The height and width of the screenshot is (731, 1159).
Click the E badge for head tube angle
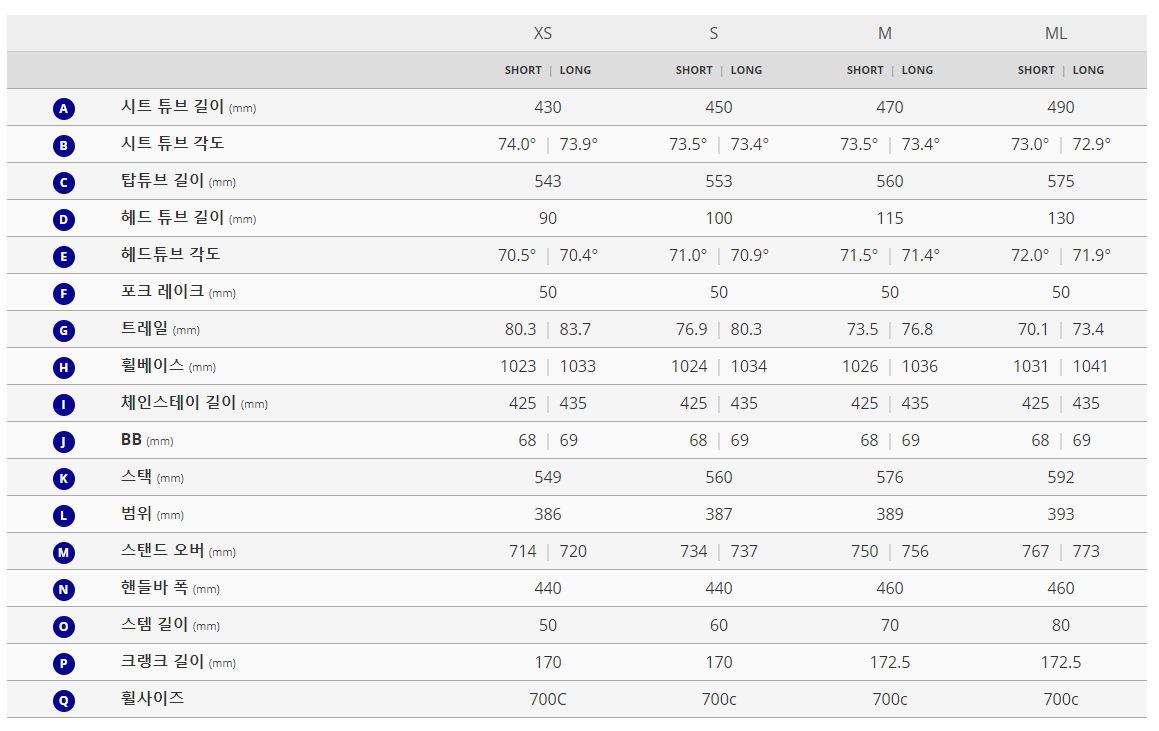point(64,256)
